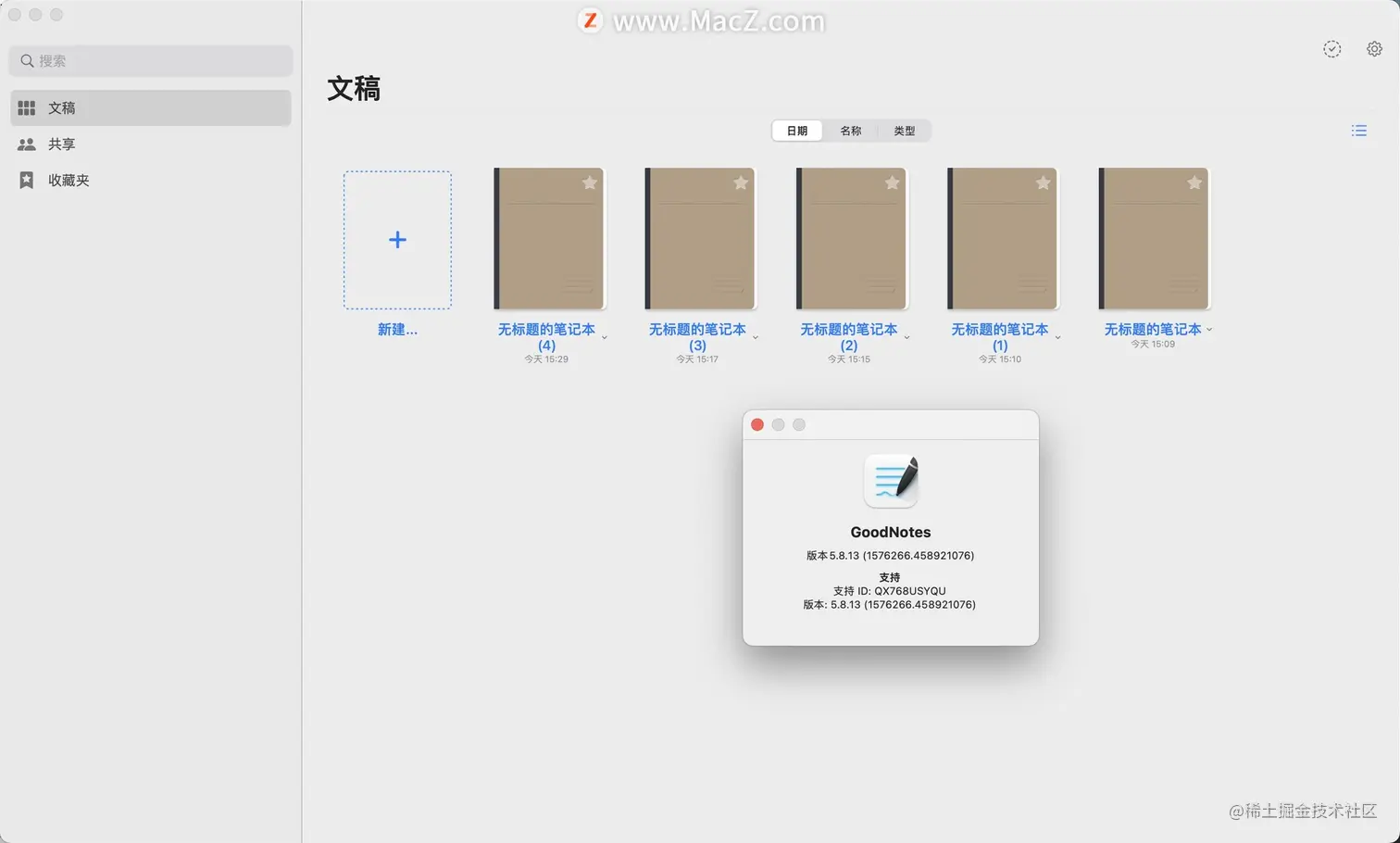
Task: Click the 新建... label
Action: [397, 330]
